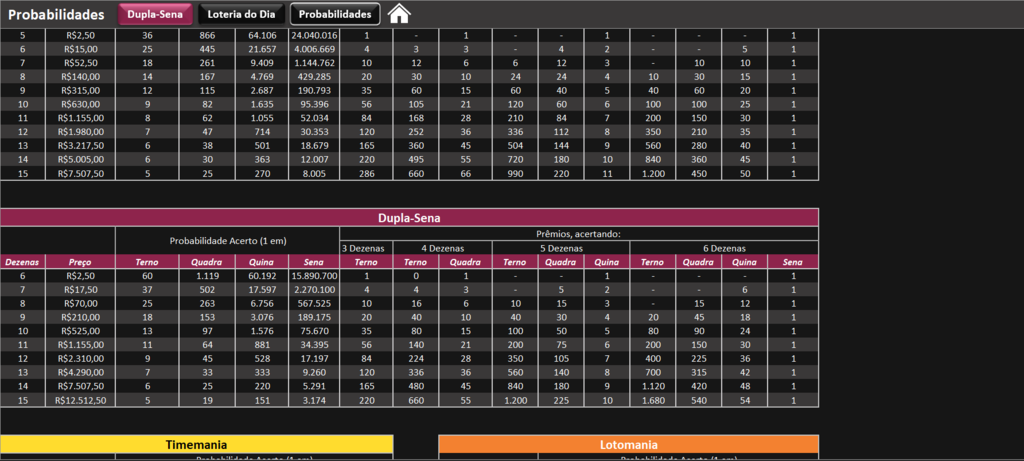Select the price cell R$140,00 in upper table
Viewport: 1024px width, 461px height.
tap(80, 76)
